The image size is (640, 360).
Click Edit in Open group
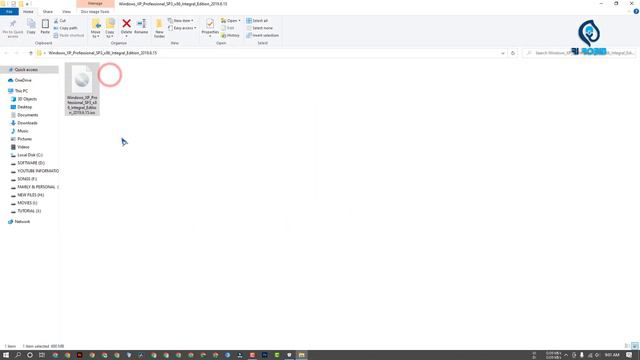tap(228, 28)
